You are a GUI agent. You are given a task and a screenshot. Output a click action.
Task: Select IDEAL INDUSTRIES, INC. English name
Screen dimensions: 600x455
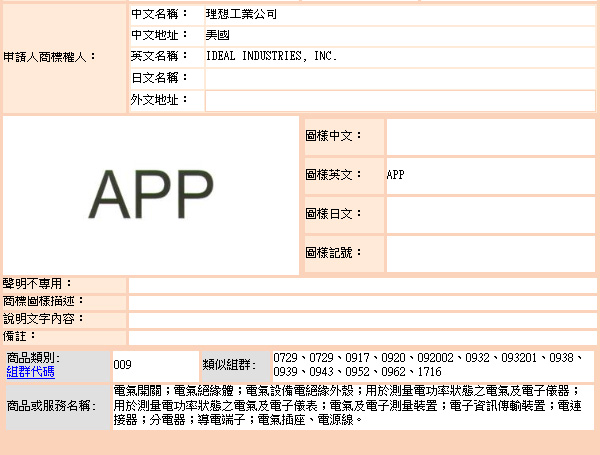271,56
